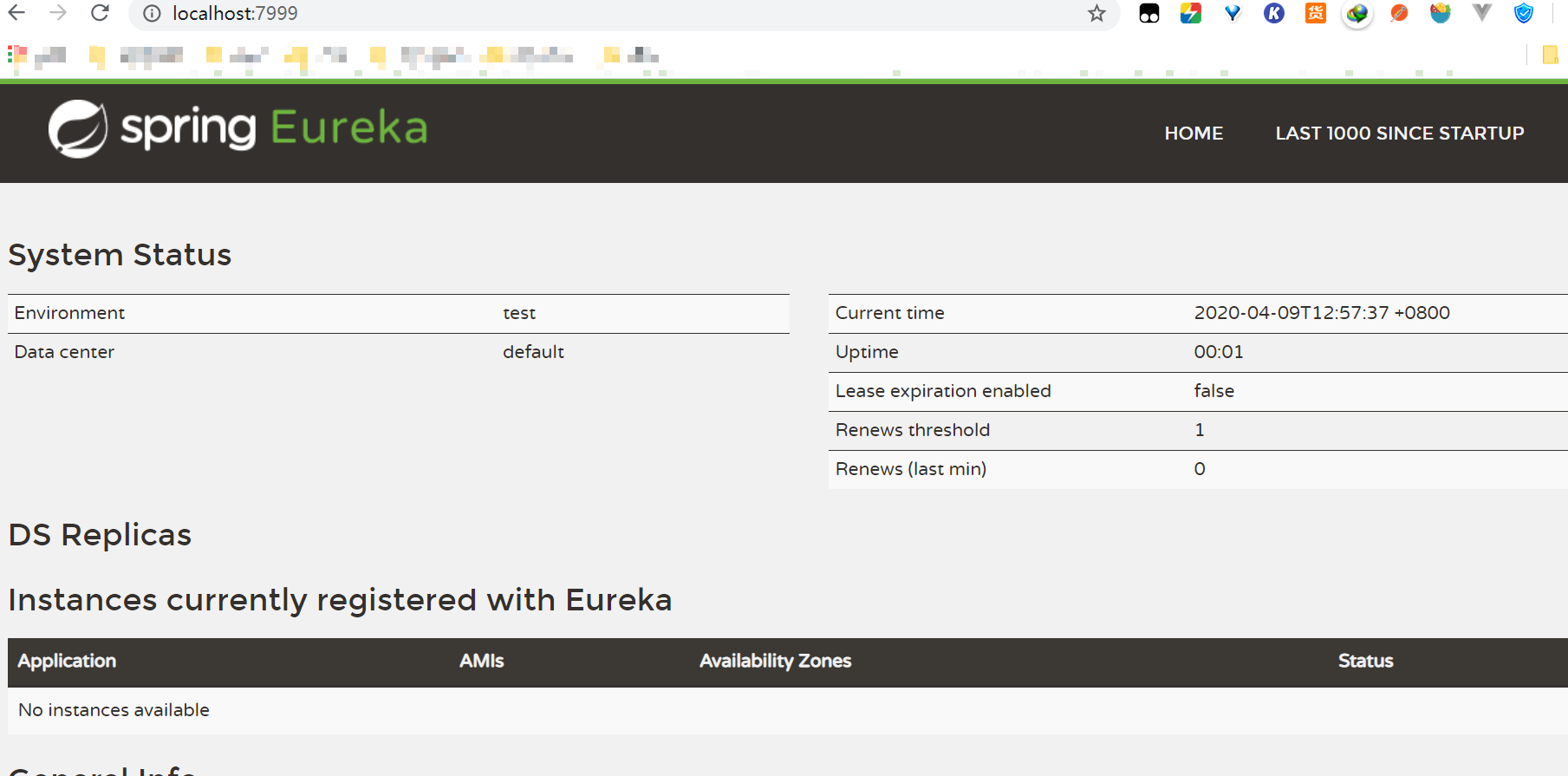Open the blue circle K extension
Image resolution: width=1568 pixels, height=776 pixels.
[x=1274, y=13]
